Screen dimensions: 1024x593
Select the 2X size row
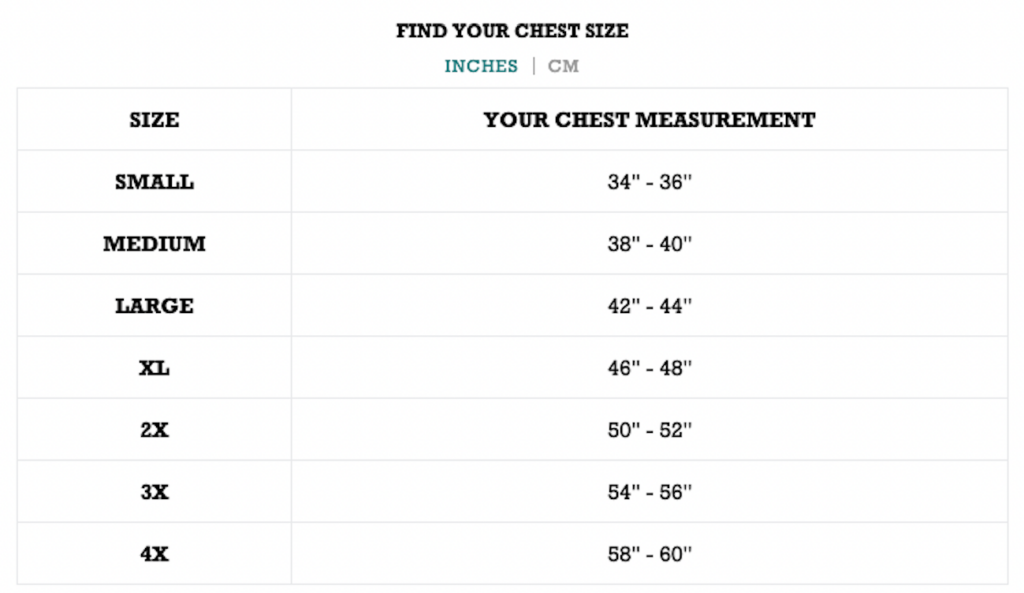(x=152, y=430)
